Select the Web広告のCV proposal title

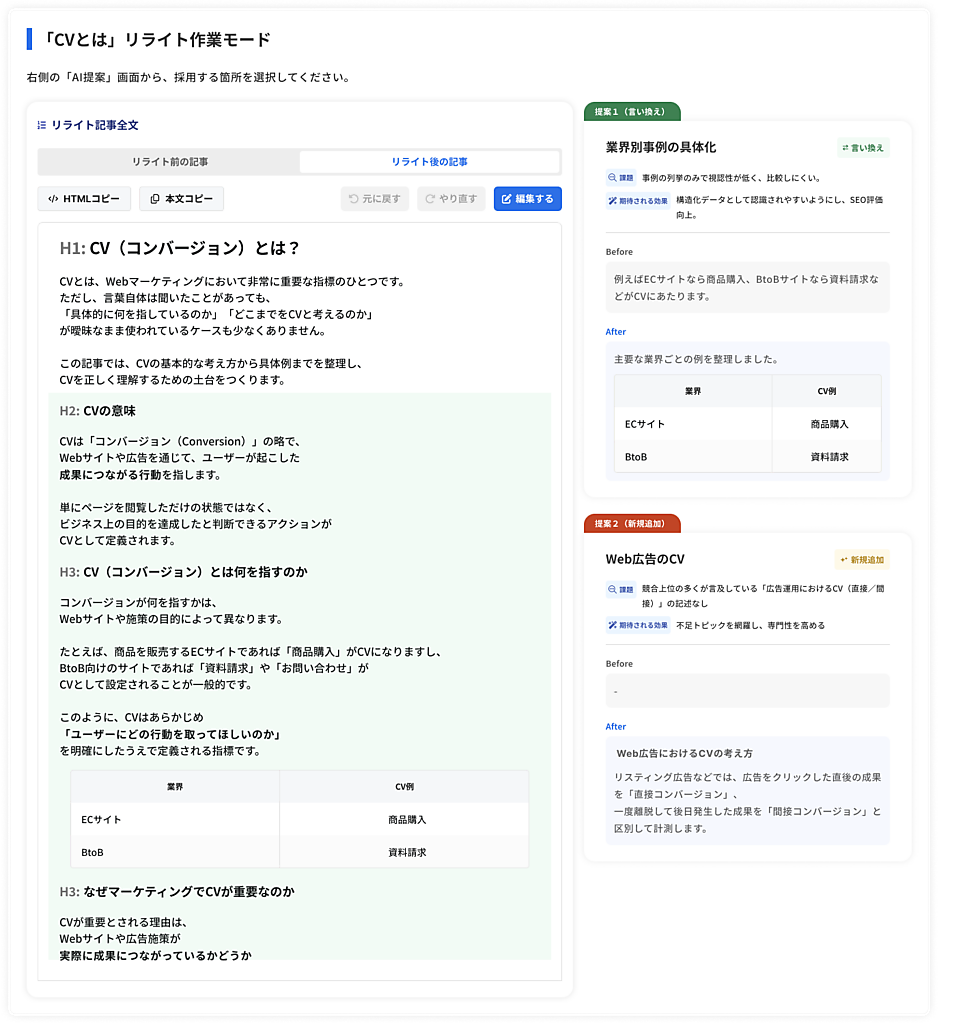click(x=645, y=559)
